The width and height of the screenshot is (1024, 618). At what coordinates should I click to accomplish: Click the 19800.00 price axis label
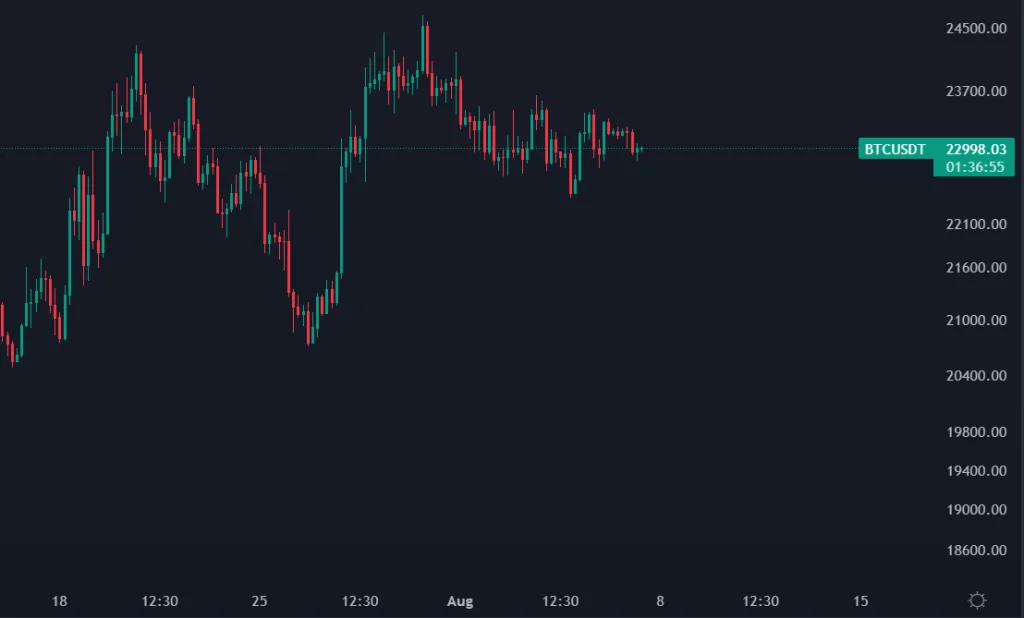975,432
